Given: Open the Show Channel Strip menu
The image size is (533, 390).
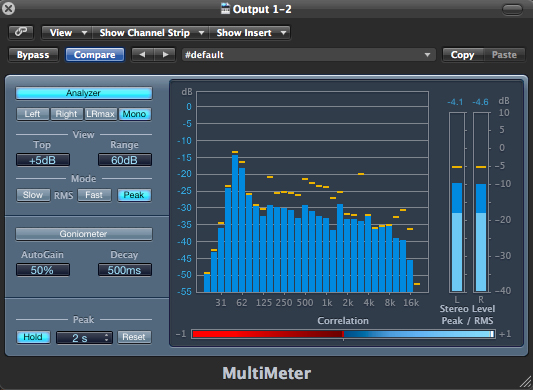Looking at the screenshot, I should 151,33.
